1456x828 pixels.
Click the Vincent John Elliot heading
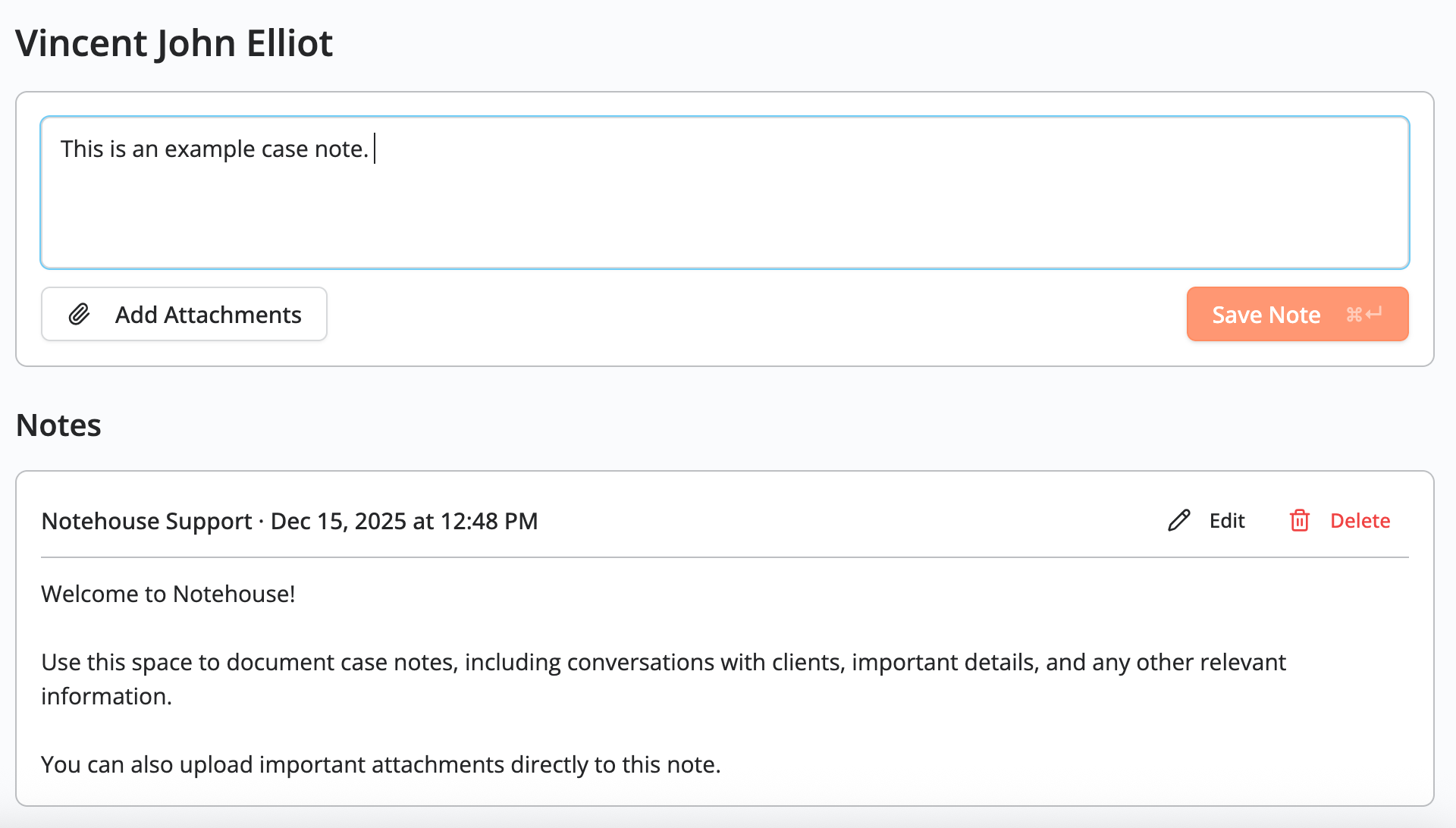coord(174,43)
